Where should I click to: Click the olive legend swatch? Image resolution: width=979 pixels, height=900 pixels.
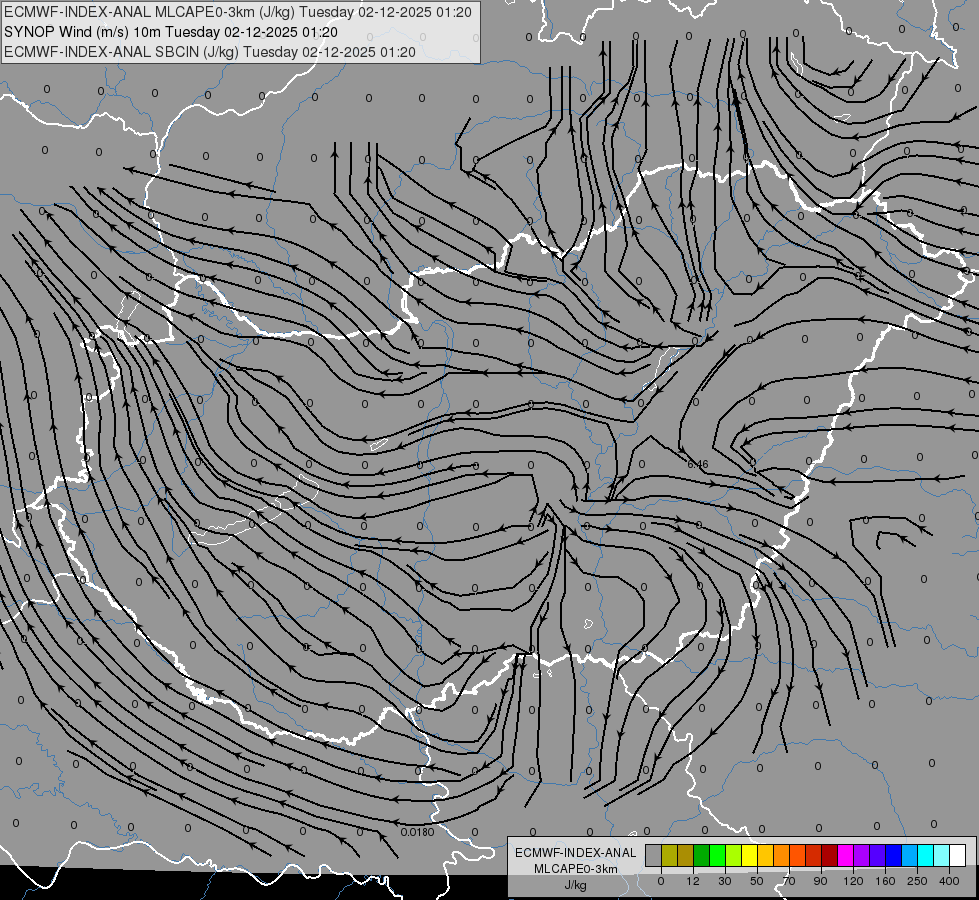click(669, 856)
